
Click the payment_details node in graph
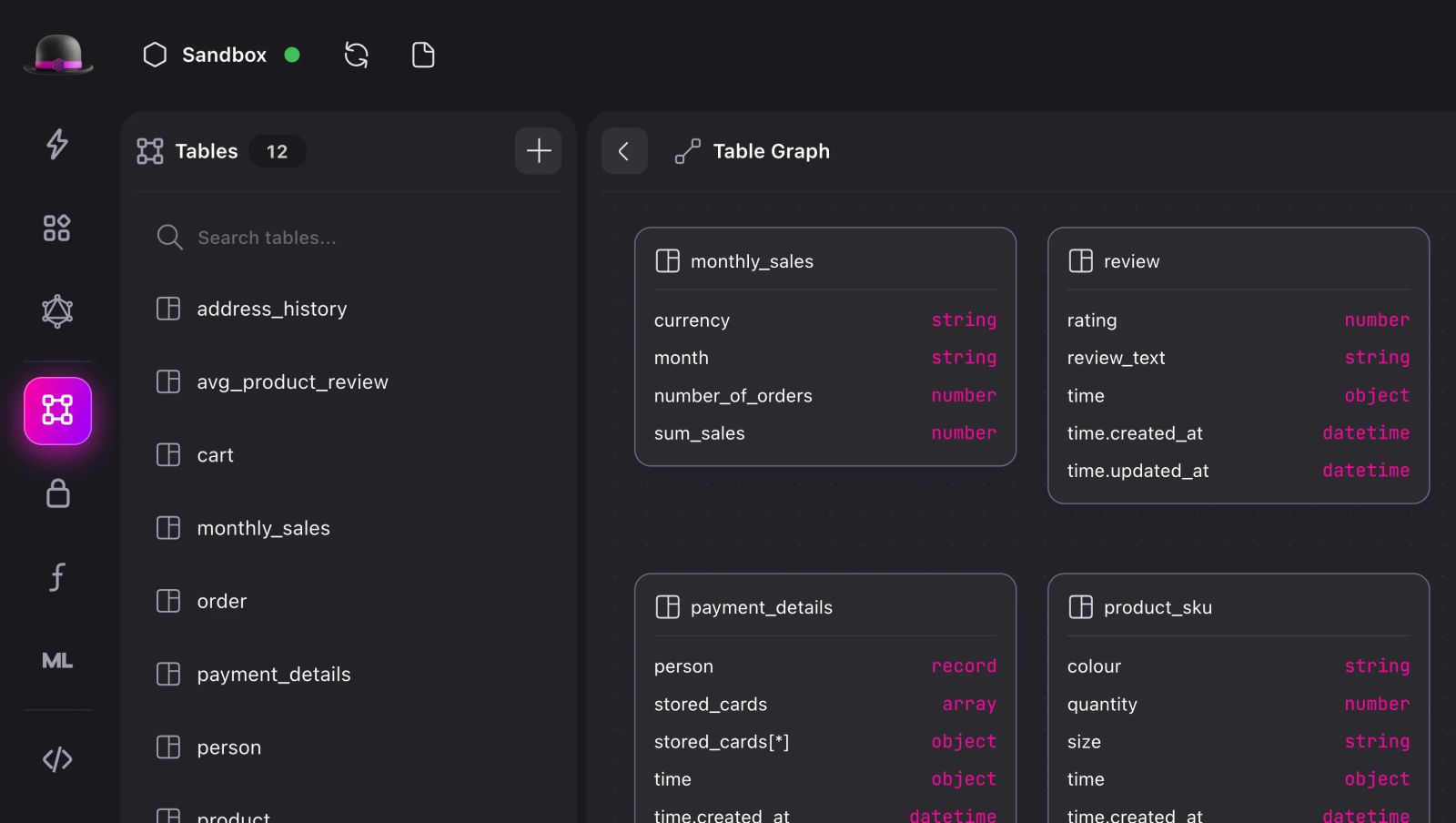pyautogui.click(x=761, y=607)
